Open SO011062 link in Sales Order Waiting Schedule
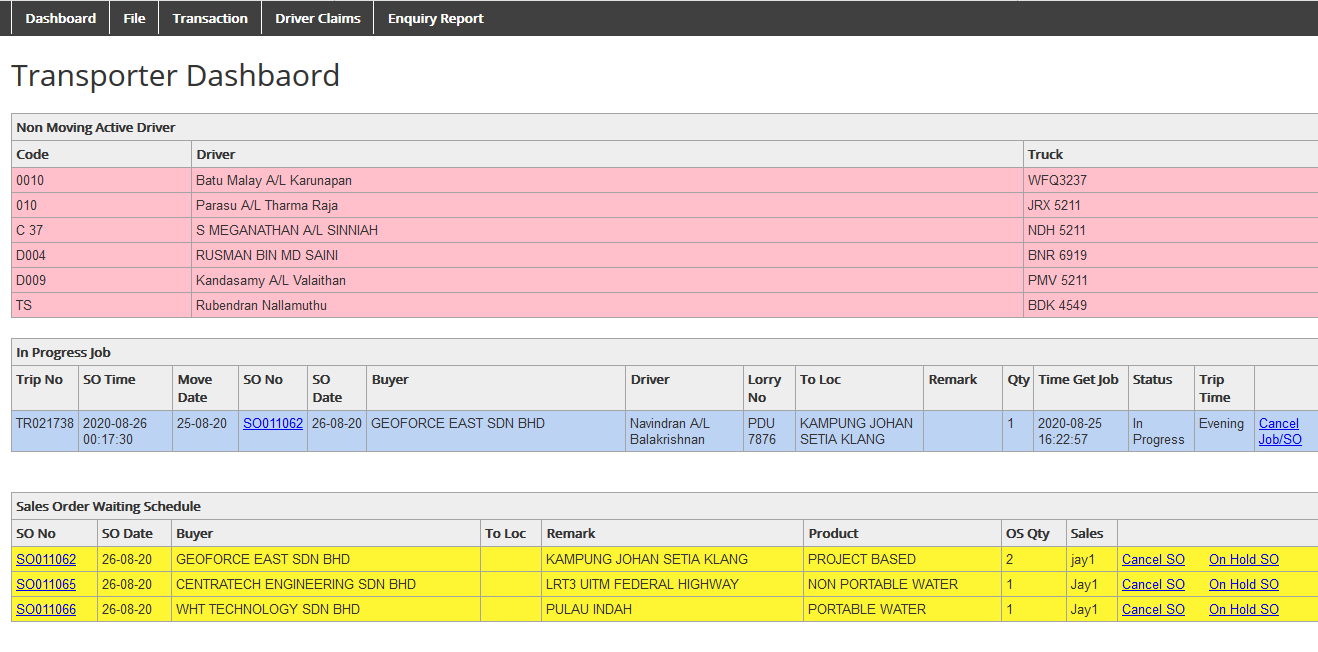This screenshot has height=652, width=1318. click(x=46, y=559)
